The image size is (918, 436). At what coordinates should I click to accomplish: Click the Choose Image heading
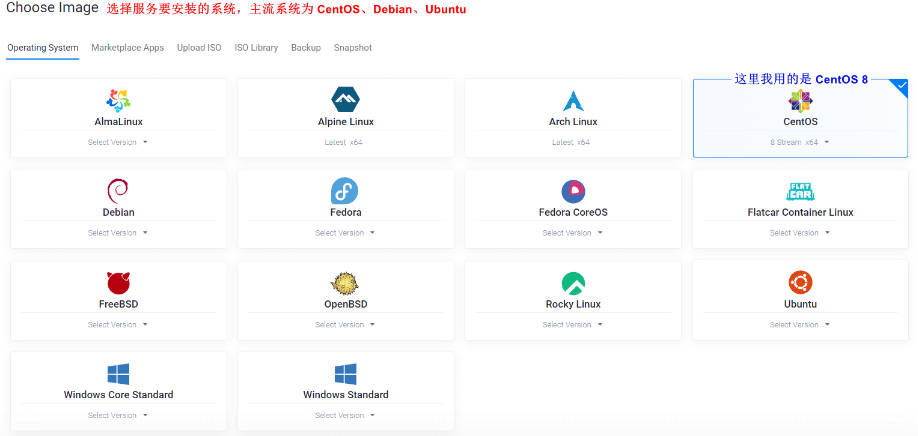coord(52,8)
